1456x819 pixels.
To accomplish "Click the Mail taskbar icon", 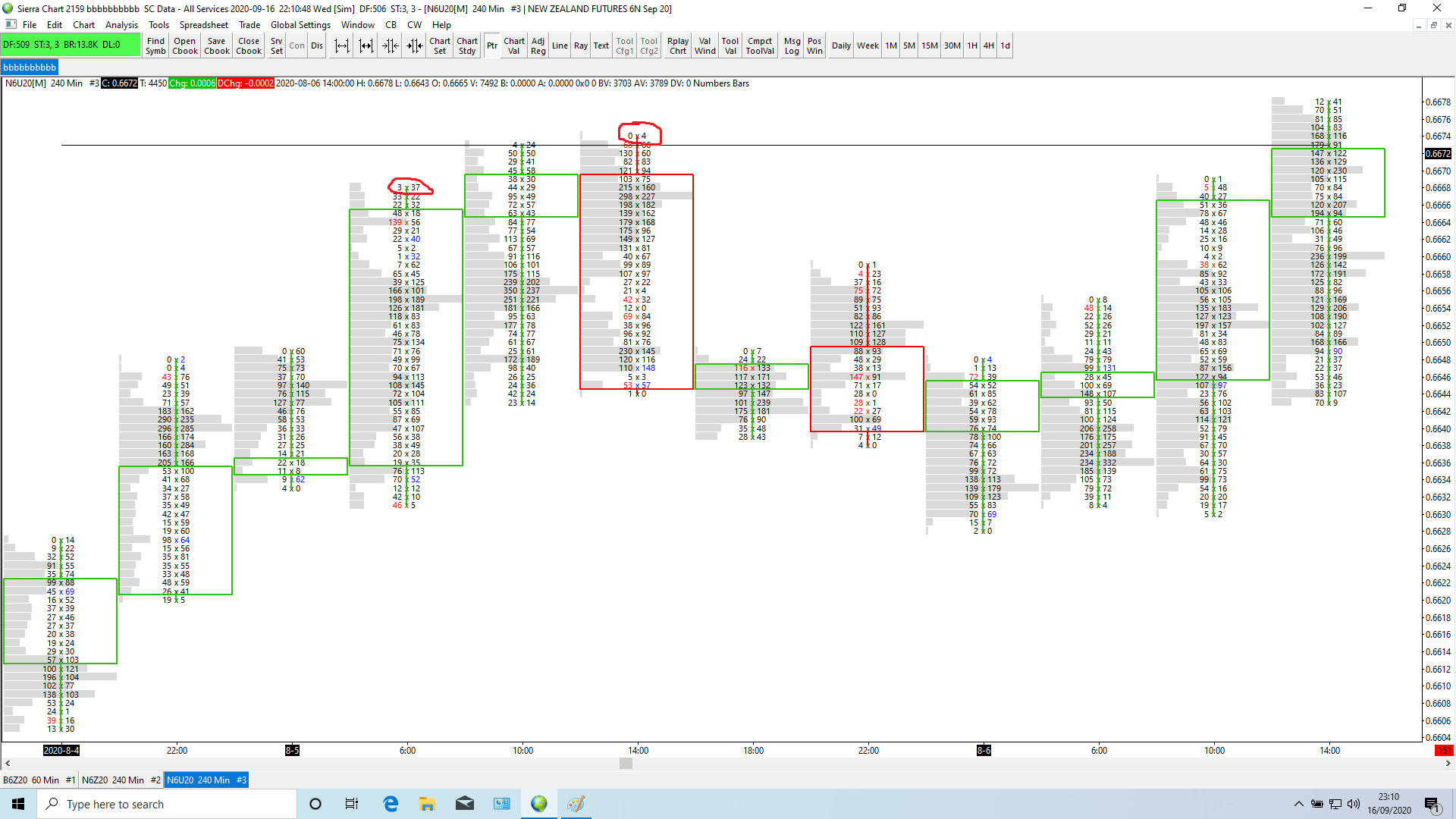I will 465,804.
